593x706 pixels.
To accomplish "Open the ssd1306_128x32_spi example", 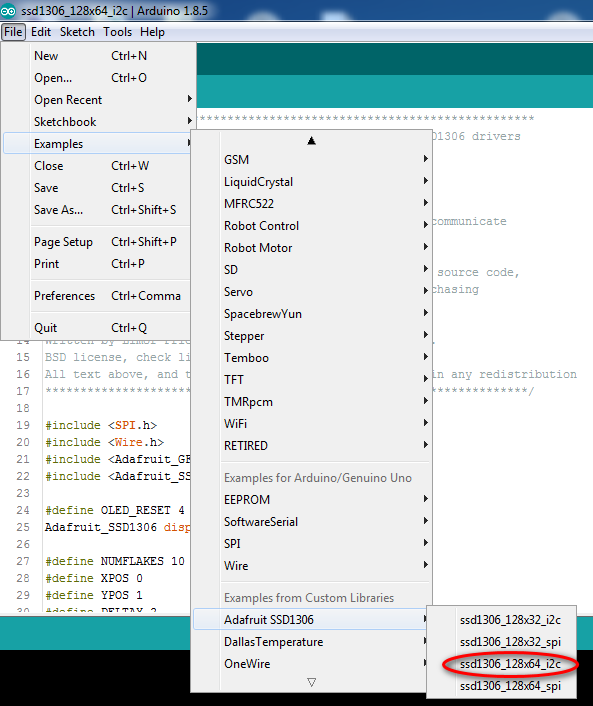I will 502,642.
